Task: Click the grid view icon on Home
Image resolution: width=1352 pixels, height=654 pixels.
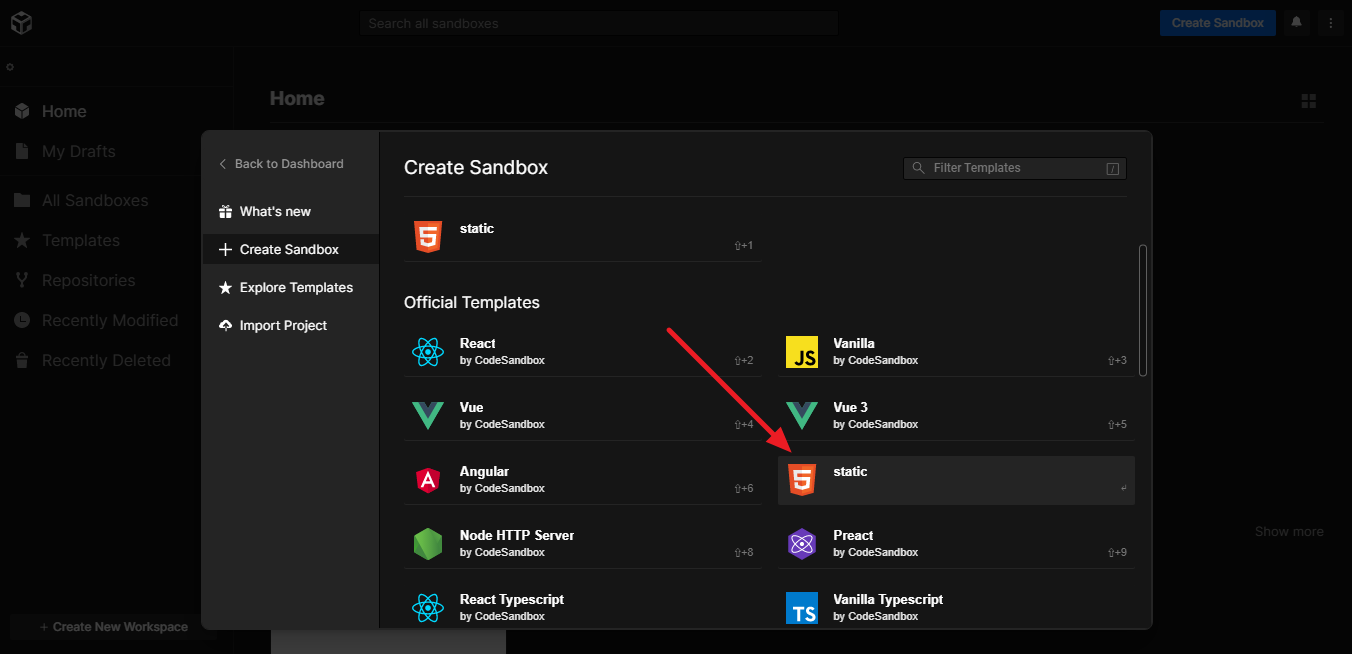Action: point(1308,101)
